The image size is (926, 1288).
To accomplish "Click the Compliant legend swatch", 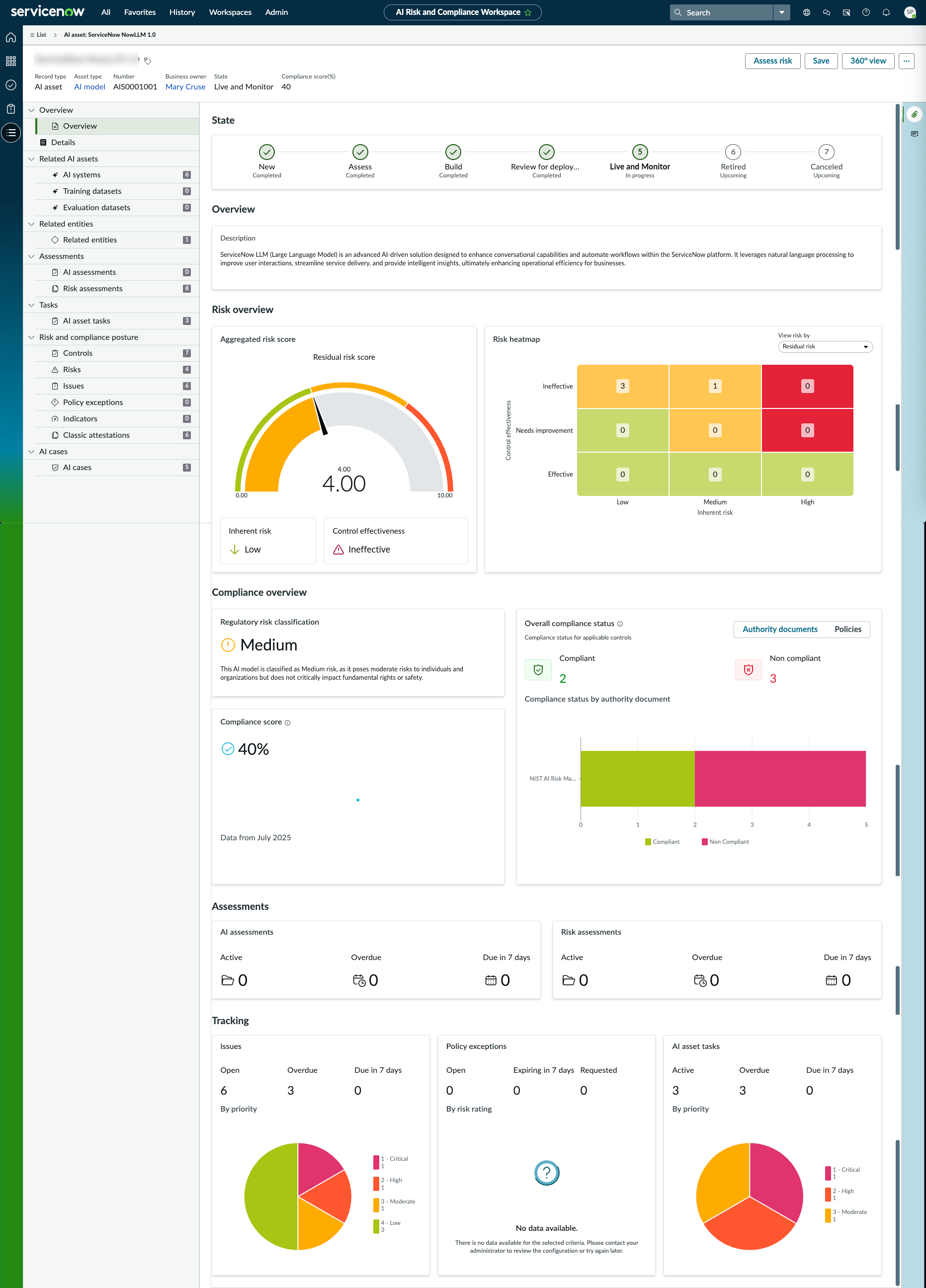I will pyautogui.click(x=648, y=842).
